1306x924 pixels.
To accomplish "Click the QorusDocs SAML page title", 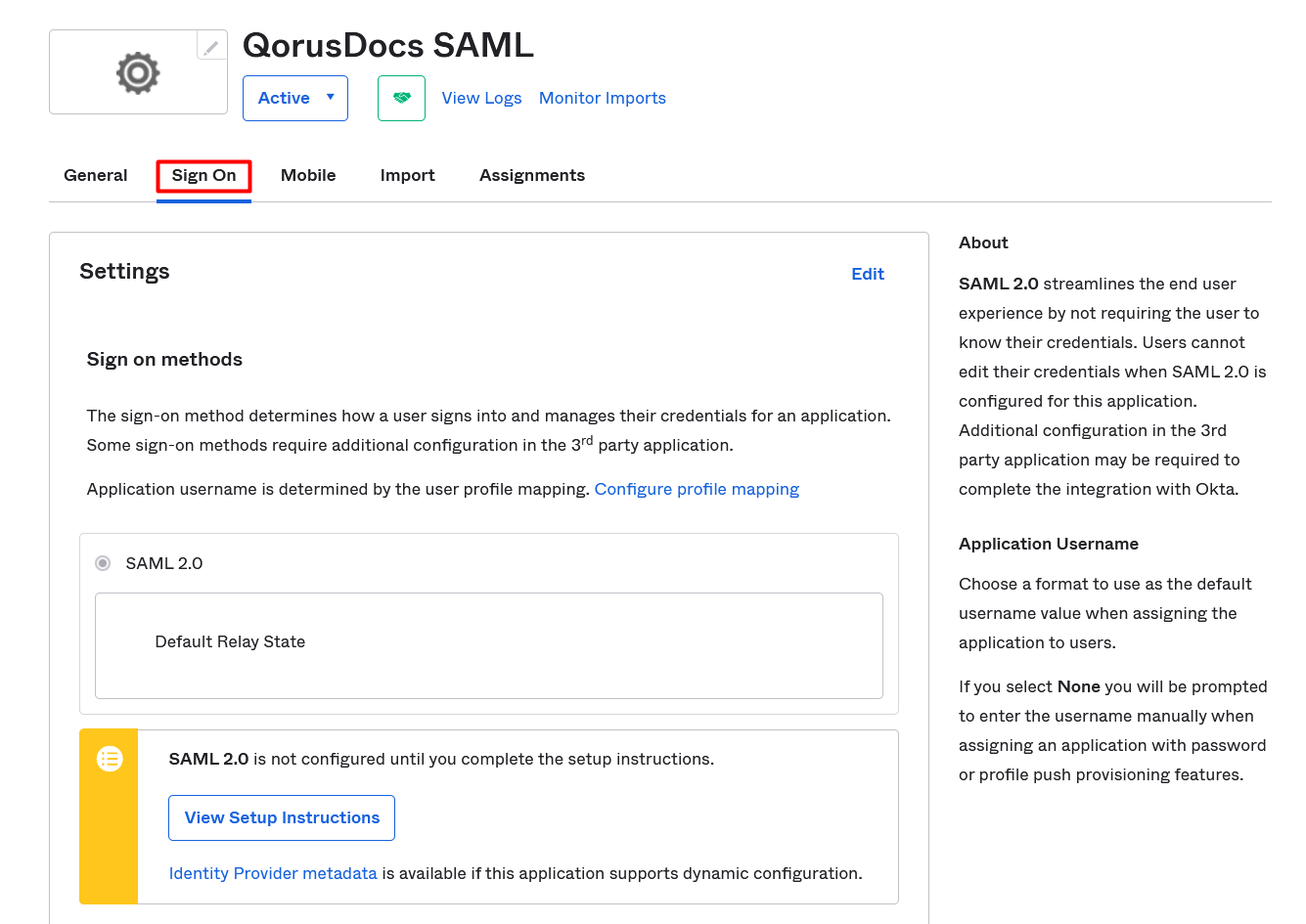I will pos(388,45).
